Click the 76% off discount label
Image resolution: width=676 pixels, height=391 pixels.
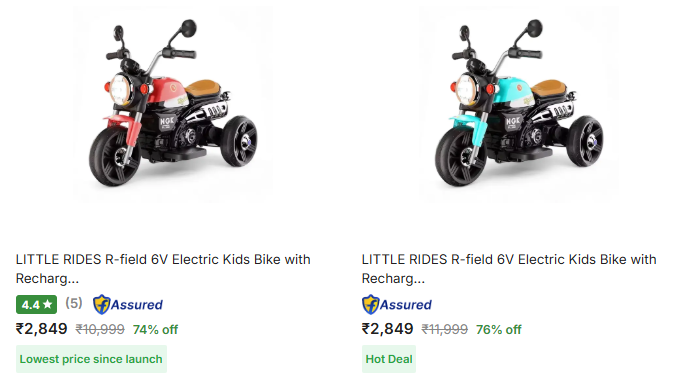pyautogui.click(x=499, y=330)
